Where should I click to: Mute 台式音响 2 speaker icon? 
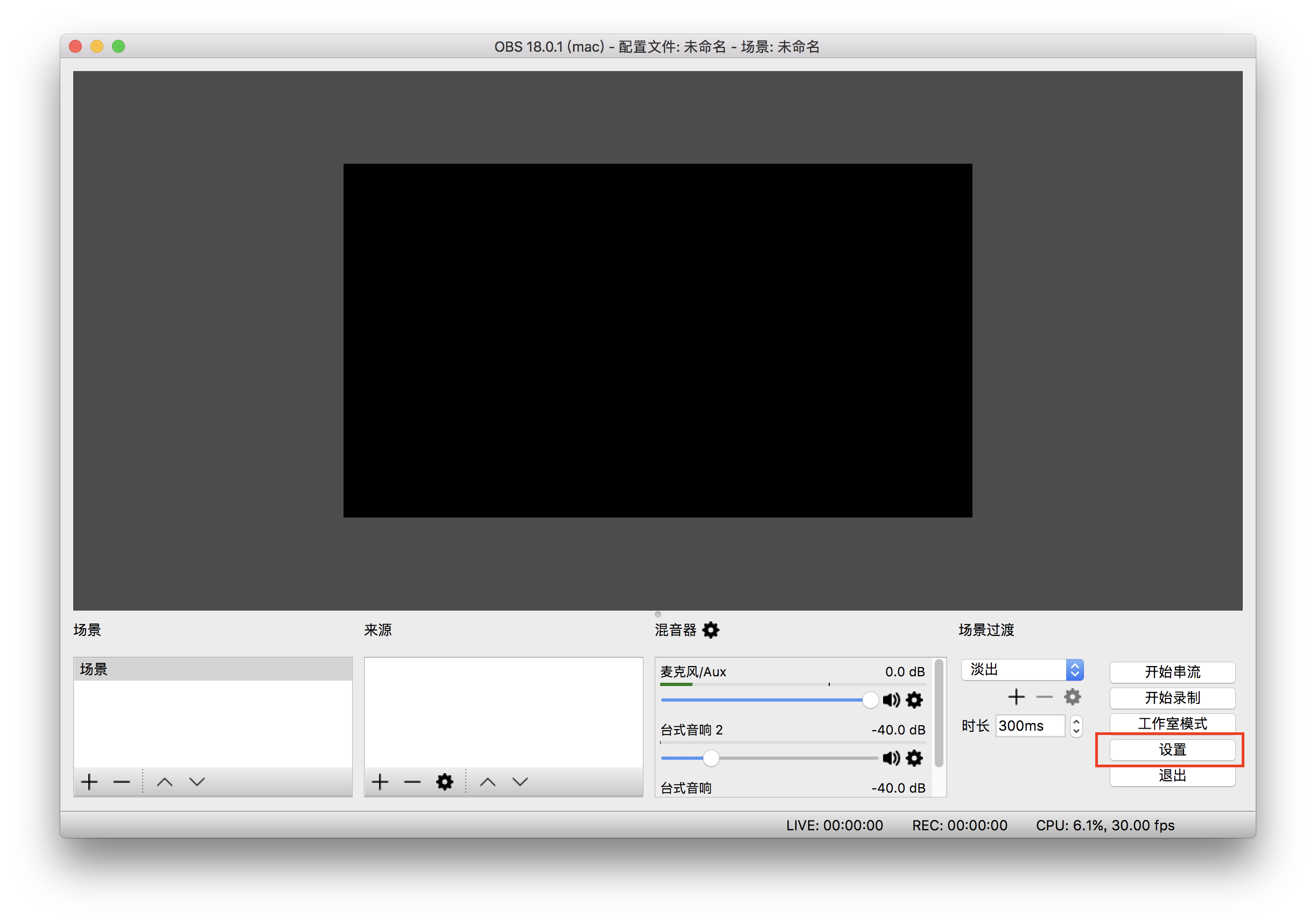tap(891, 758)
